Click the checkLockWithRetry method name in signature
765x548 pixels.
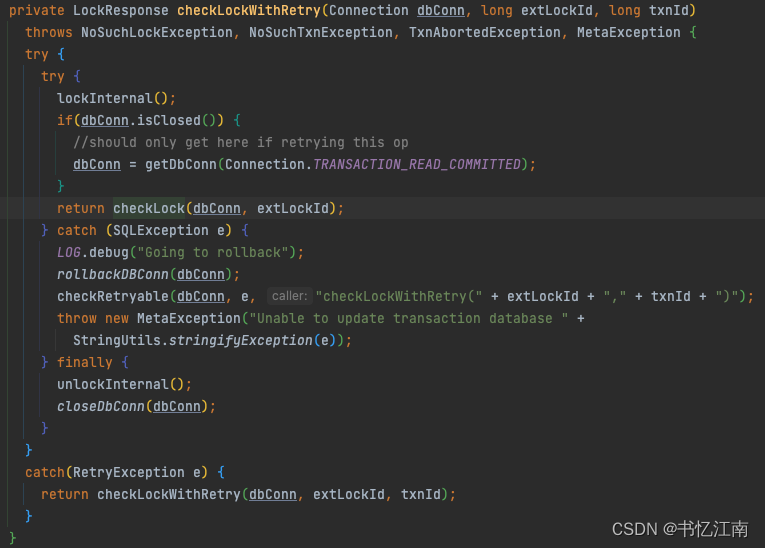(248, 10)
